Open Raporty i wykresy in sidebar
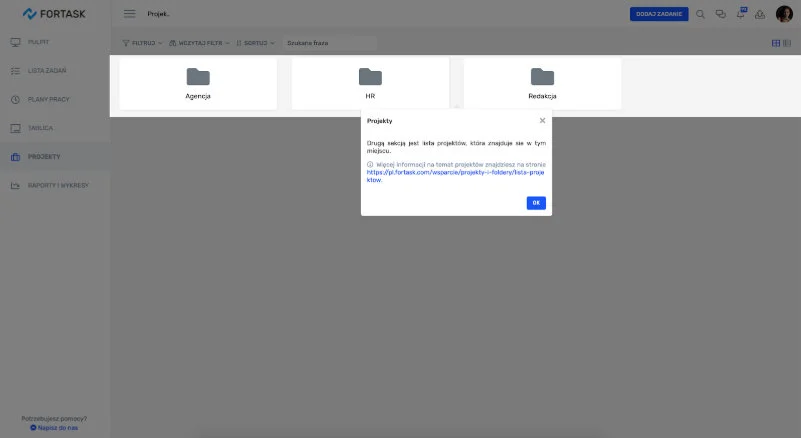 57,185
